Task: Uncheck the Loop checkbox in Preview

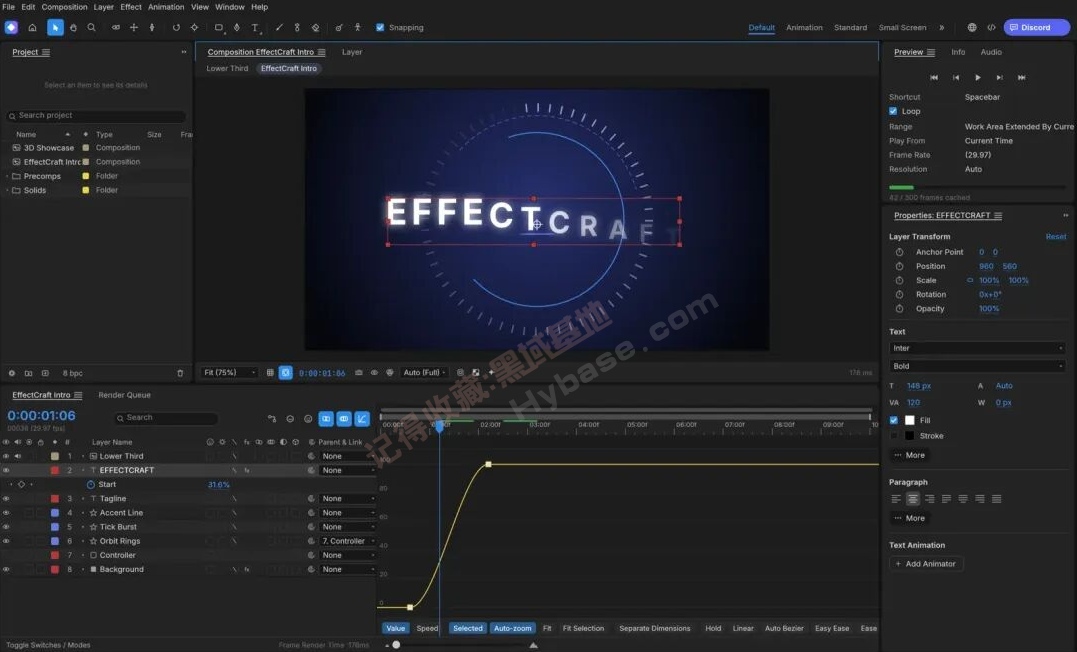Action: [x=893, y=111]
